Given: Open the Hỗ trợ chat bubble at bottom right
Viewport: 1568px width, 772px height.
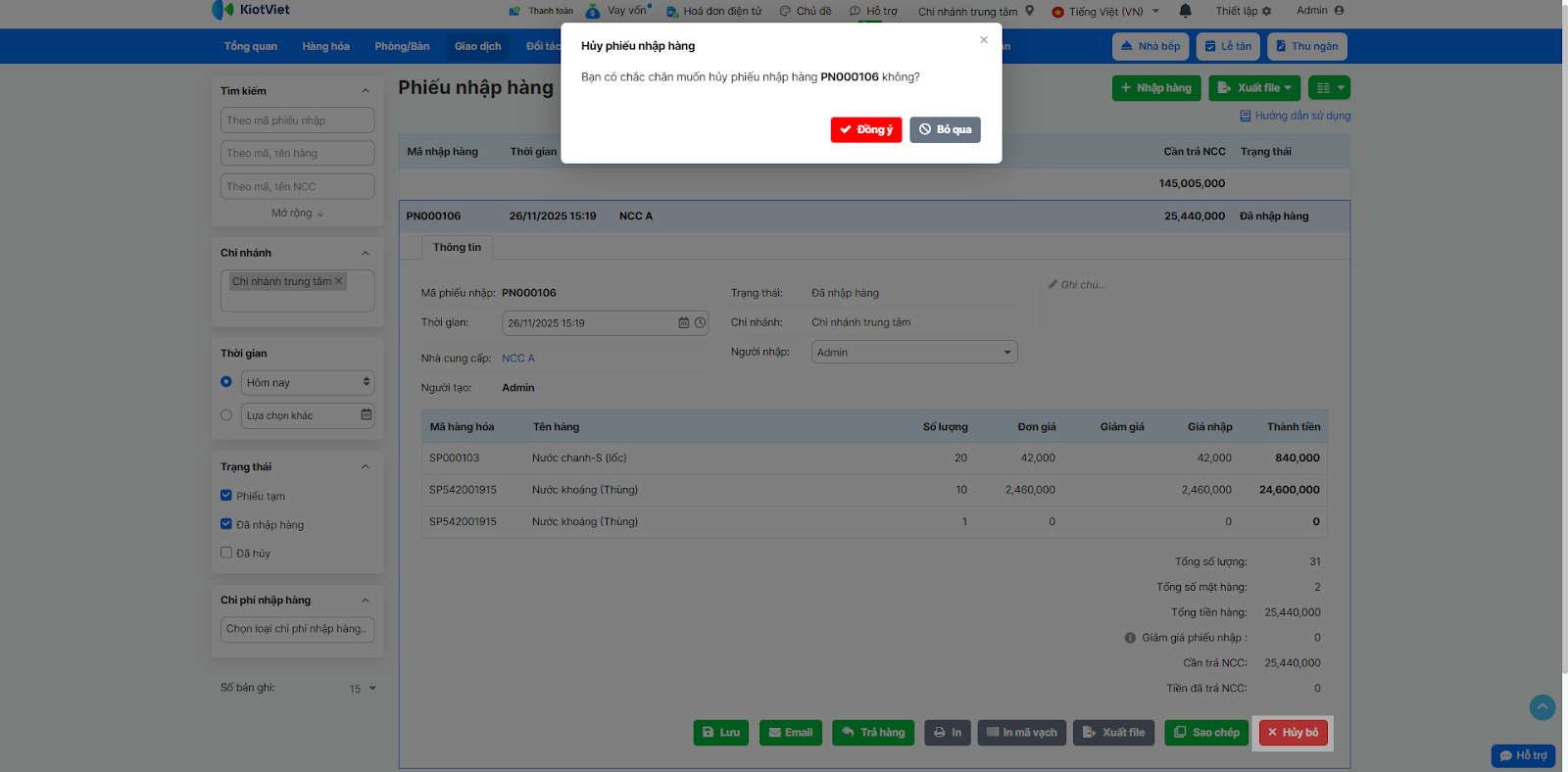Looking at the screenshot, I should tap(1523, 756).
